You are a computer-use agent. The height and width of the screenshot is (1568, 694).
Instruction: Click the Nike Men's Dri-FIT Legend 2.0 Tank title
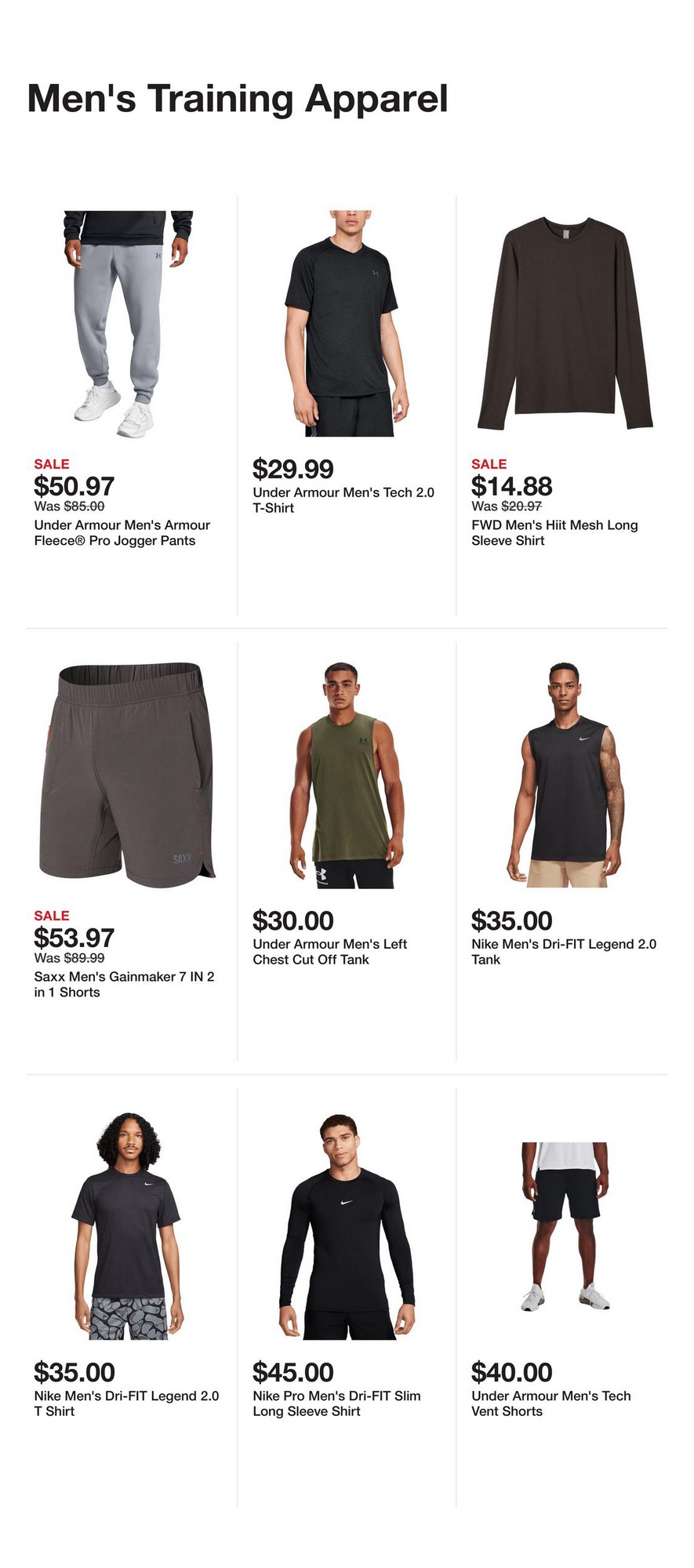[x=564, y=952]
